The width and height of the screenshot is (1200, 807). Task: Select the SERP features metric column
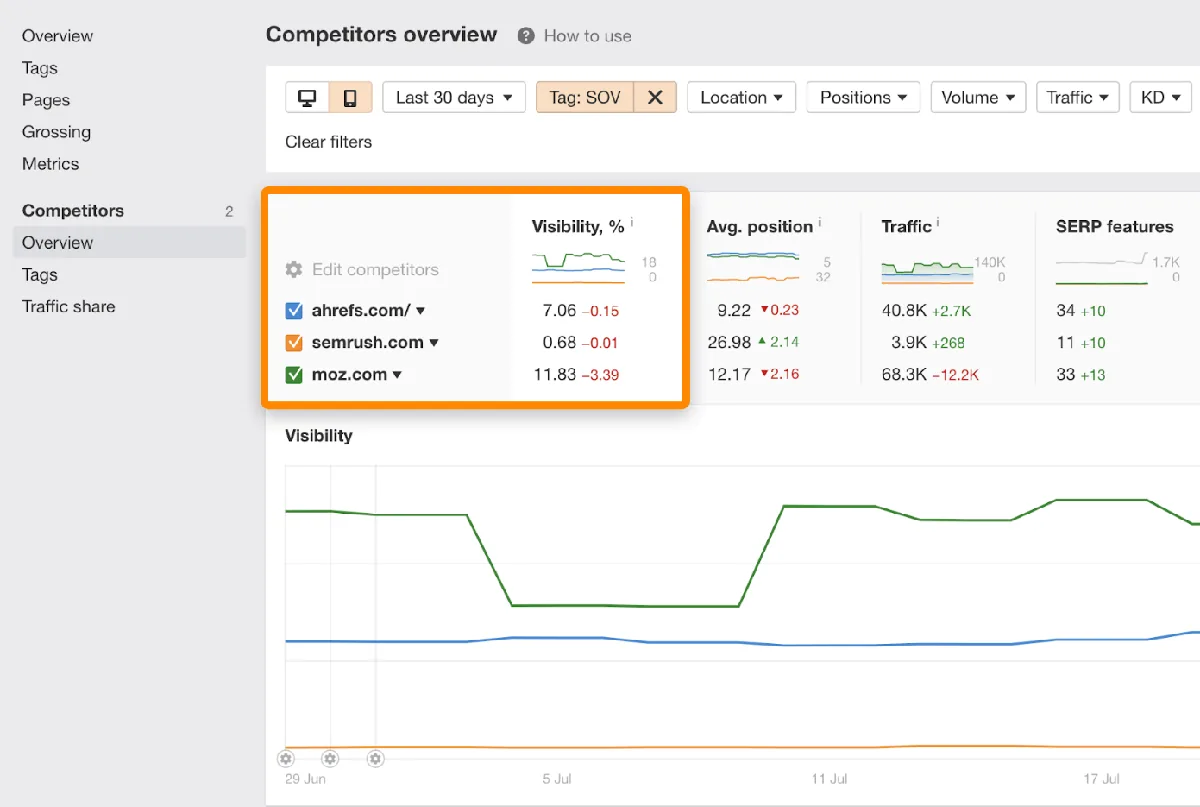click(1115, 227)
